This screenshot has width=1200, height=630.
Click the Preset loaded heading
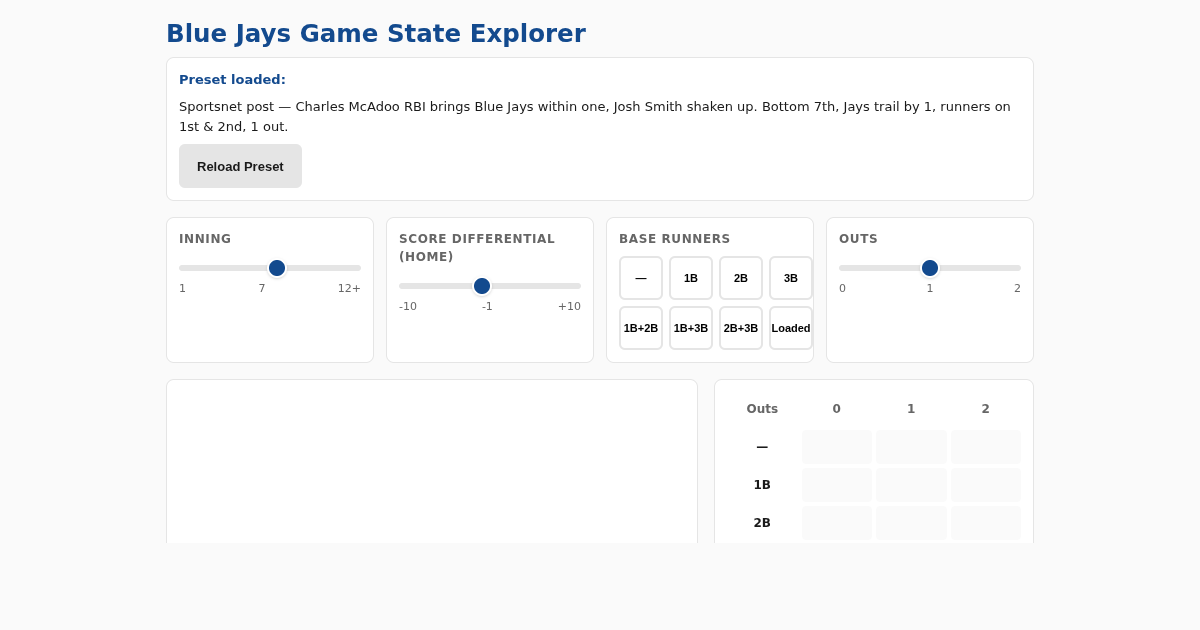click(x=232, y=79)
